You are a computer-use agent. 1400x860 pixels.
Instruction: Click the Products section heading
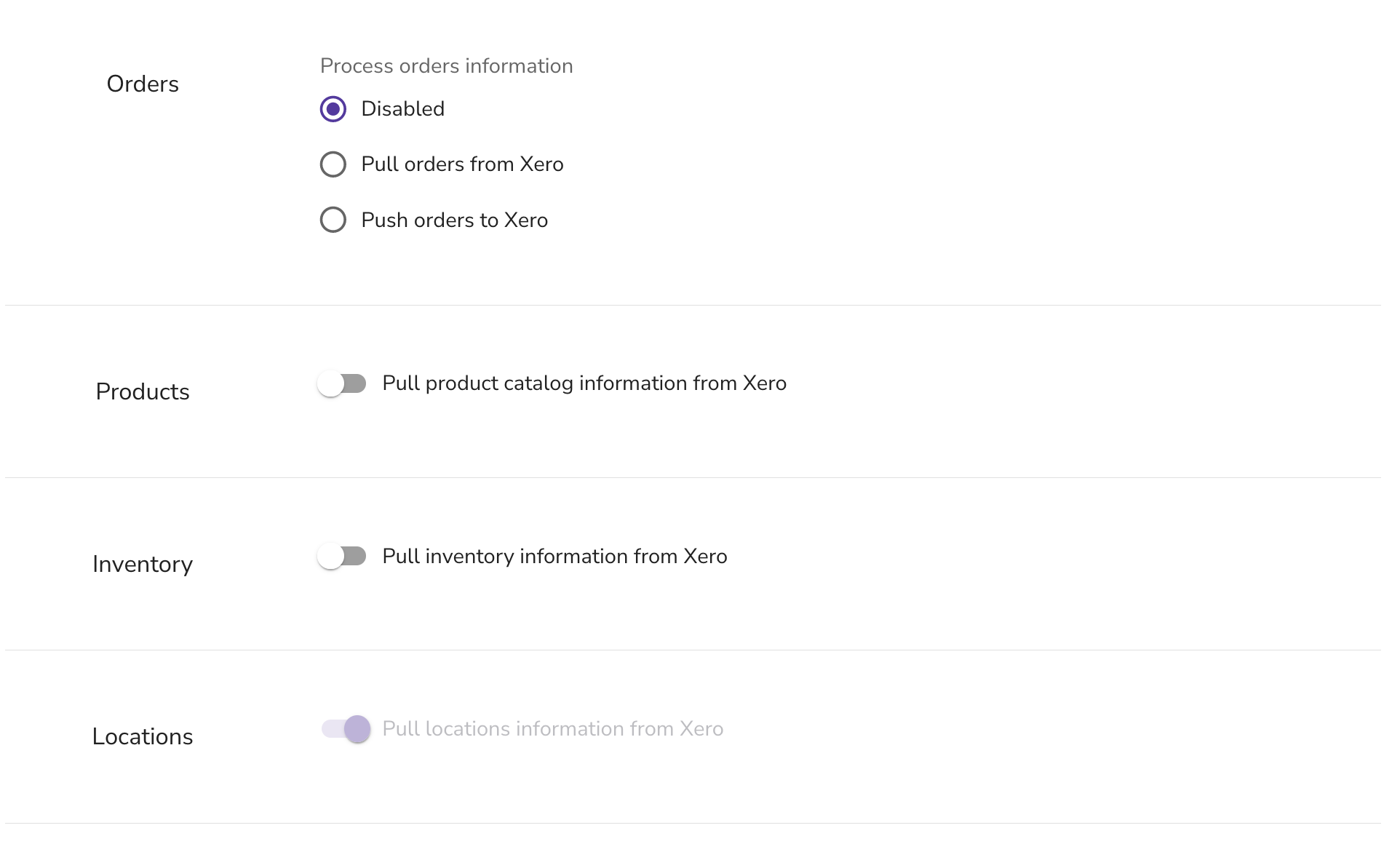pyautogui.click(x=143, y=391)
